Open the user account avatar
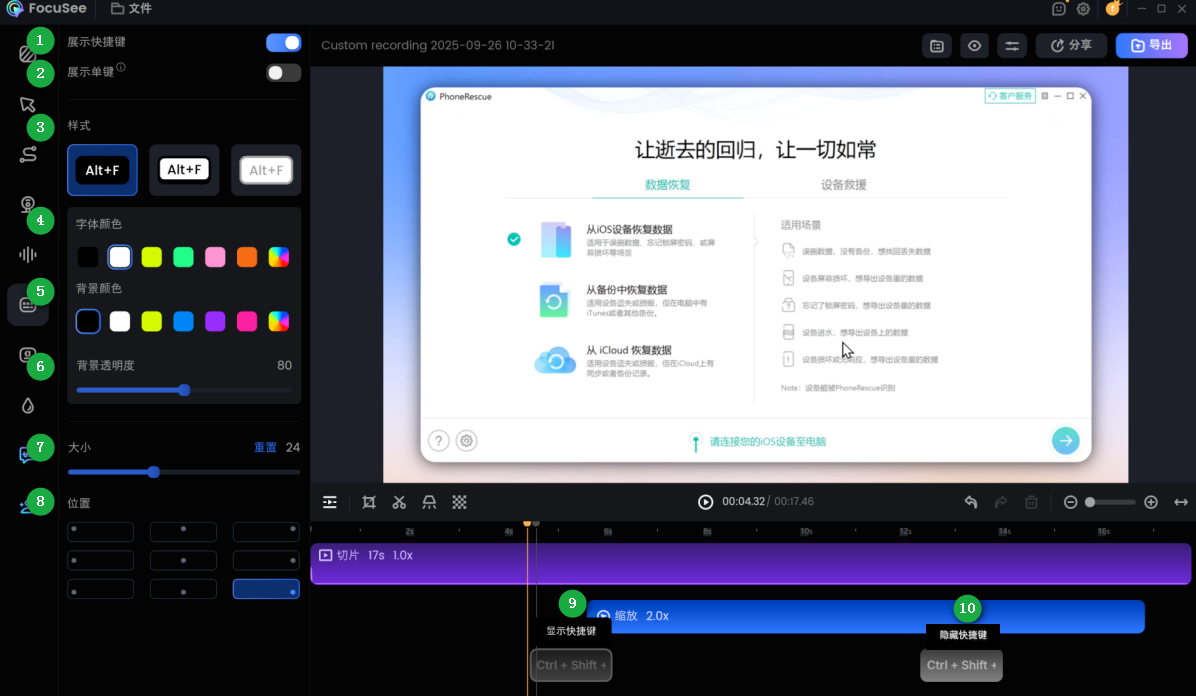1196x696 pixels. [x=1113, y=9]
